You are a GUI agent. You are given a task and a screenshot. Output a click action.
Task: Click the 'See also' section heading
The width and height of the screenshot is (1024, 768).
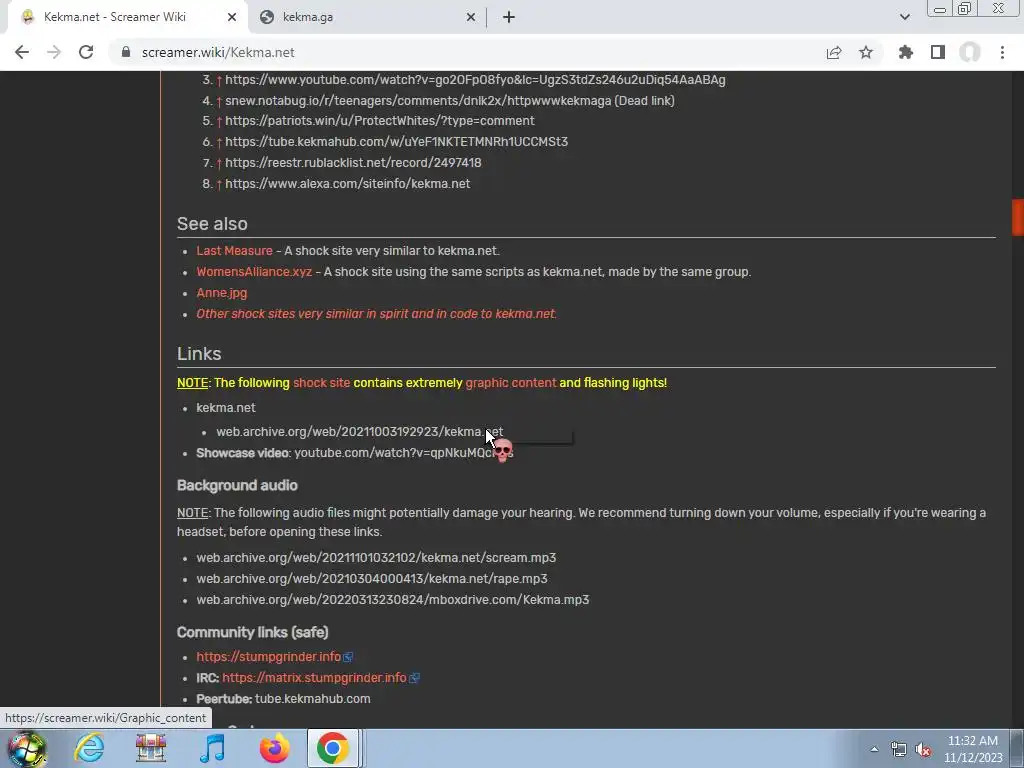(x=212, y=223)
